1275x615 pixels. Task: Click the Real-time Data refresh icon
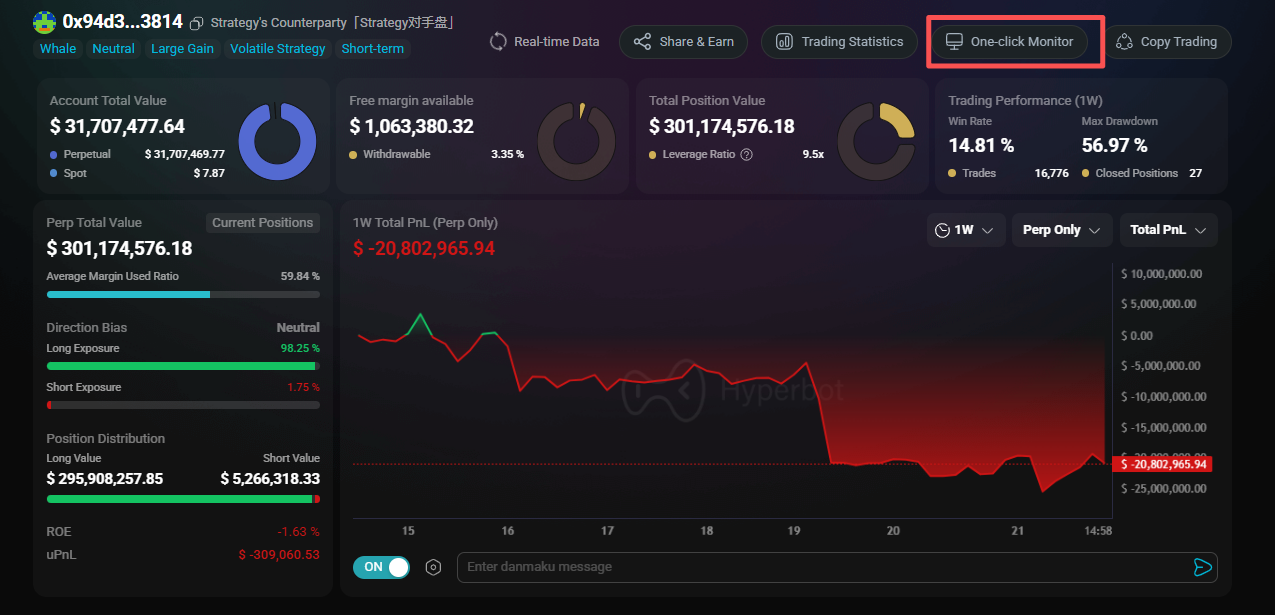coord(499,42)
